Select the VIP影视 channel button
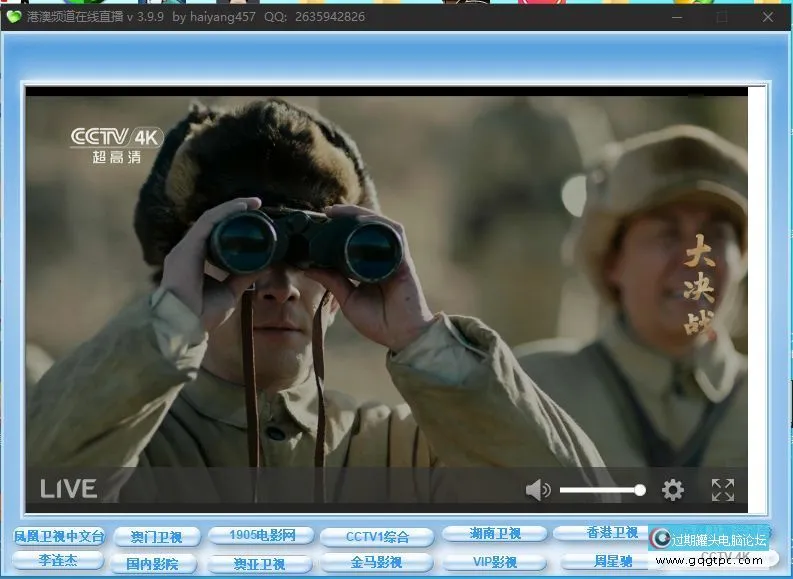Viewport: 793px width, 579px height. (493, 562)
